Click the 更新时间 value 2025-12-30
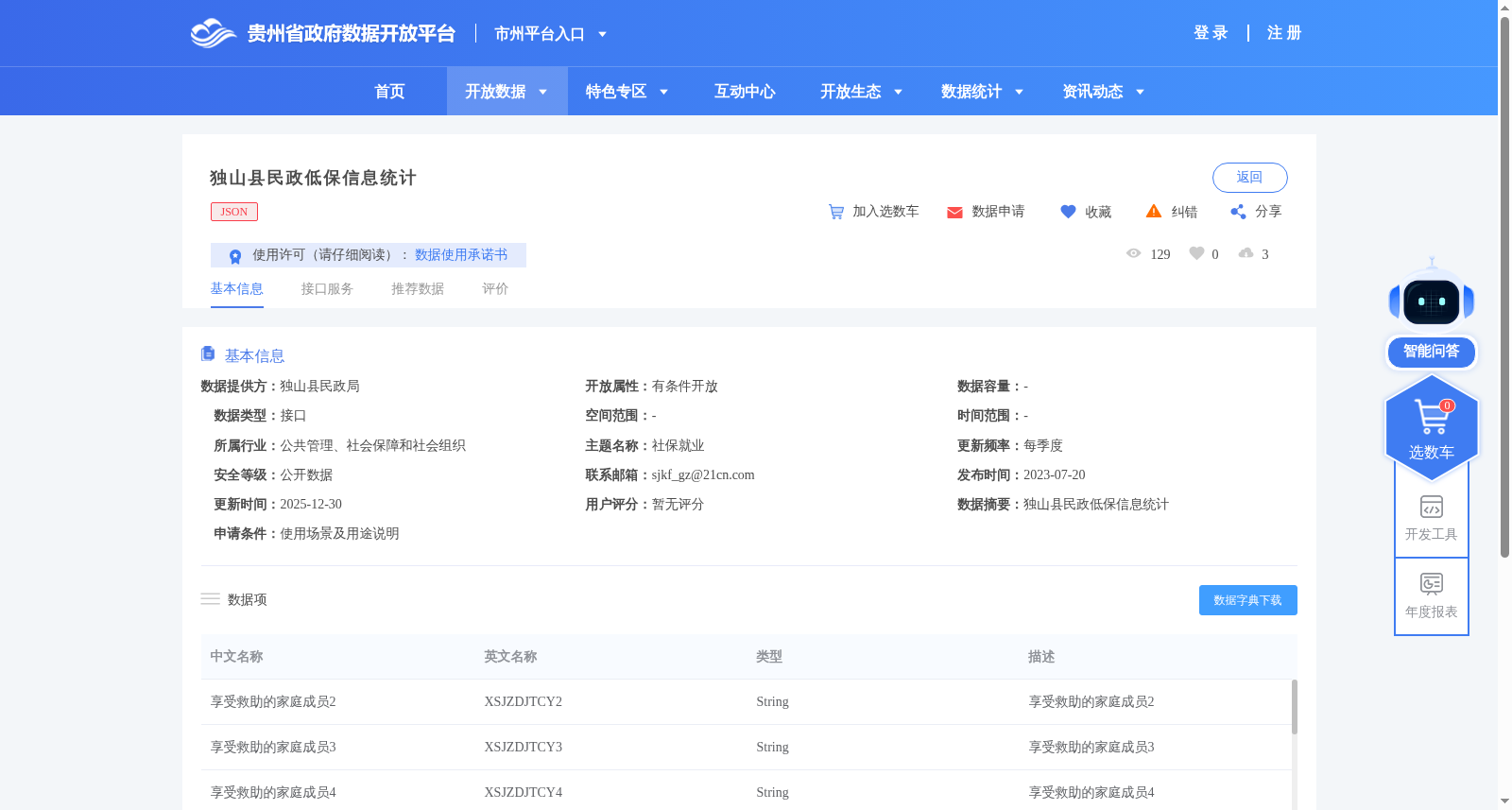 [x=311, y=504]
